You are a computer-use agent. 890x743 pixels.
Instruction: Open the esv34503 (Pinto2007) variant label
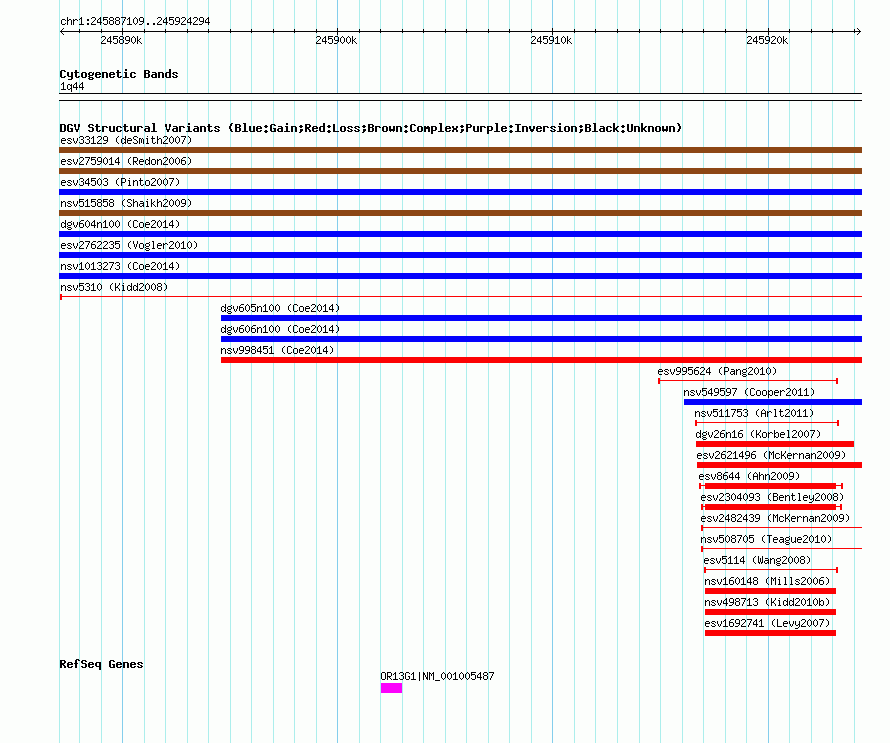(x=120, y=182)
